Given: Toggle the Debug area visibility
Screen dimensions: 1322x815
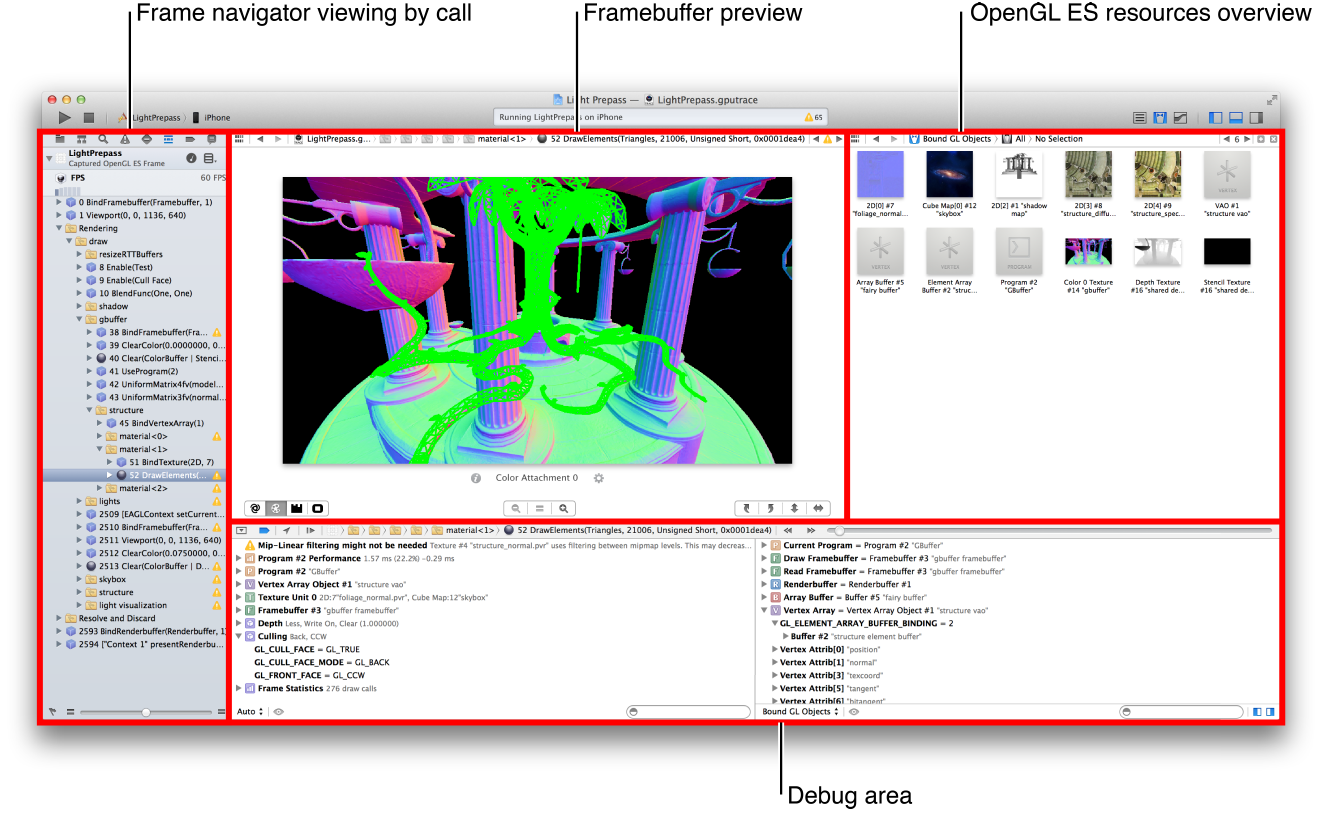Looking at the screenshot, I should 1236,118.
